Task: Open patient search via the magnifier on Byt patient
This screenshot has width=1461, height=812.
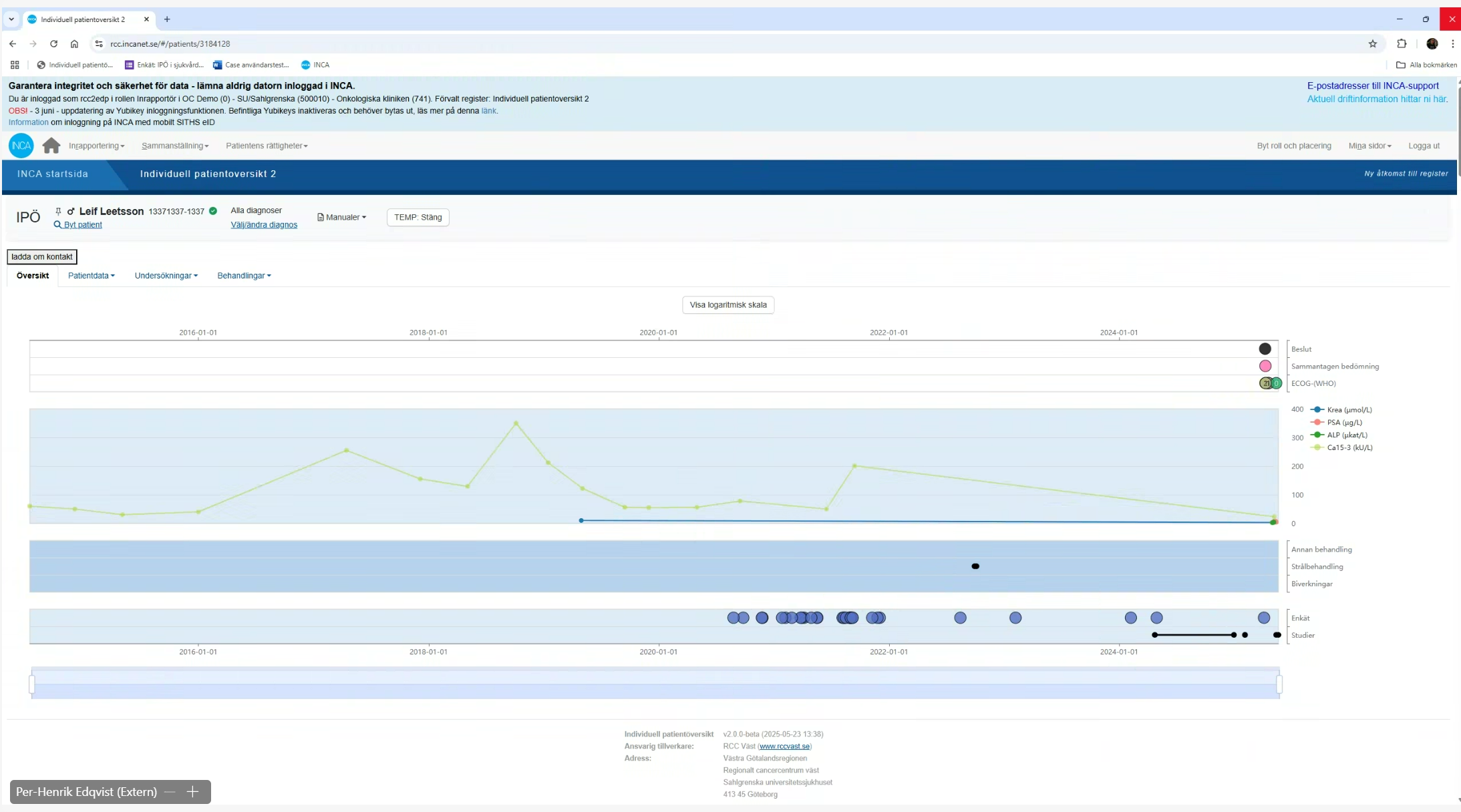Action: coord(57,225)
